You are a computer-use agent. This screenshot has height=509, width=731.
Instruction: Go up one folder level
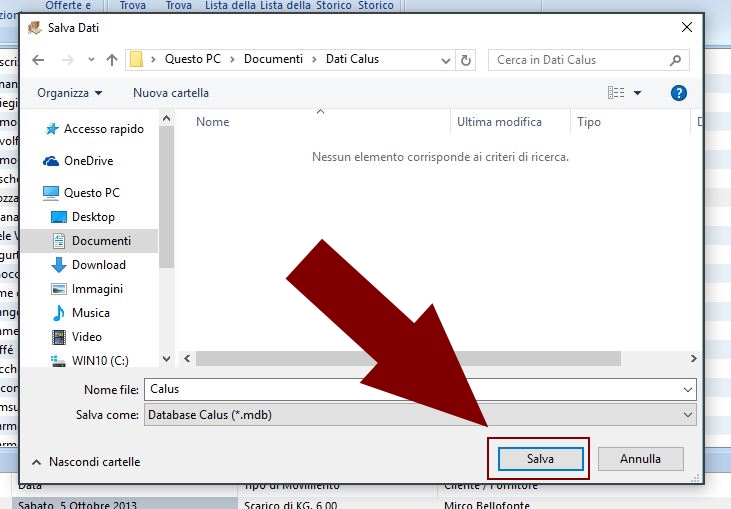tap(112, 60)
